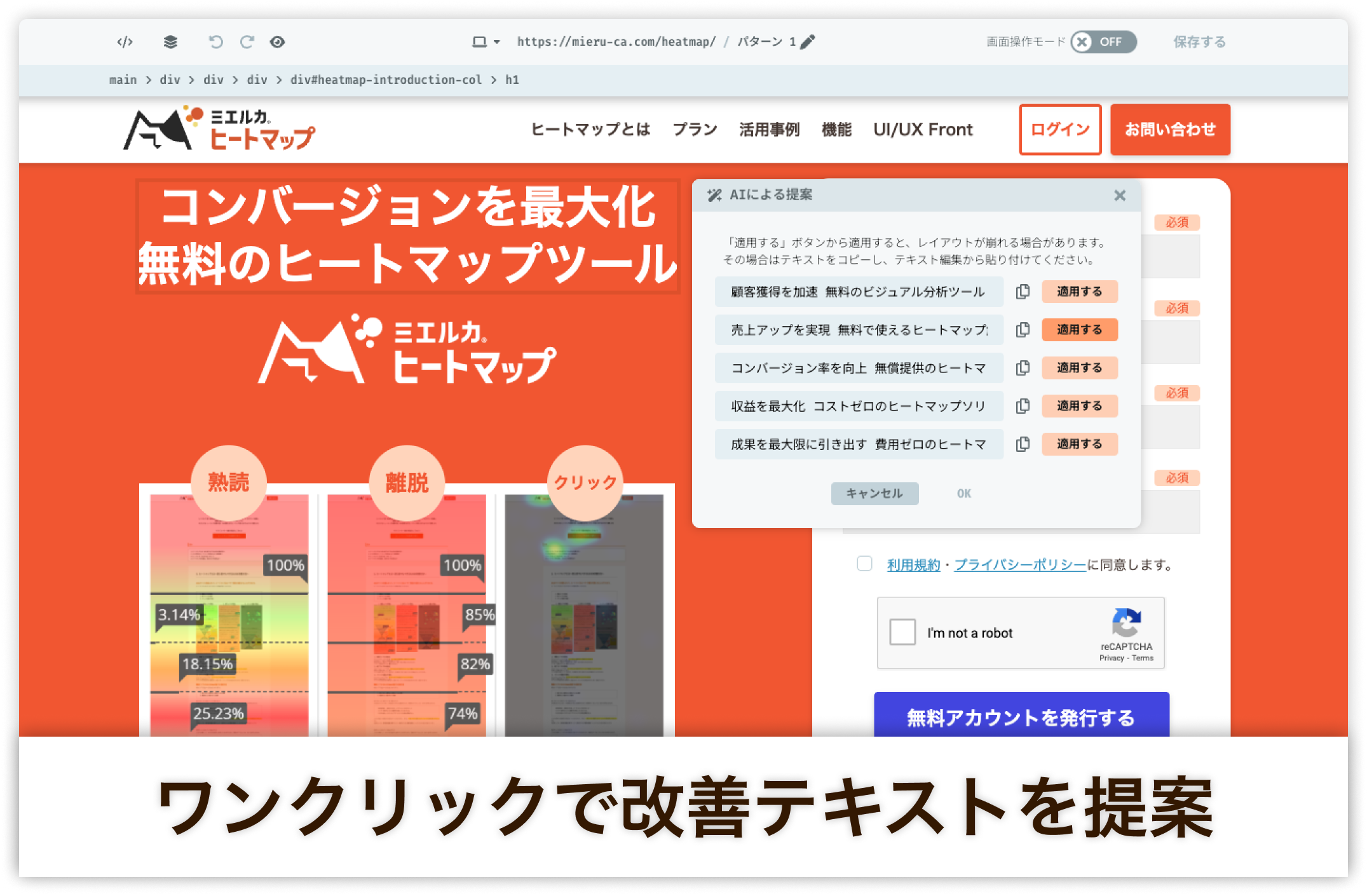The image size is (1367, 896).
Task: Select h1 in the breadcrumb
Action: click(x=512, y=79)
